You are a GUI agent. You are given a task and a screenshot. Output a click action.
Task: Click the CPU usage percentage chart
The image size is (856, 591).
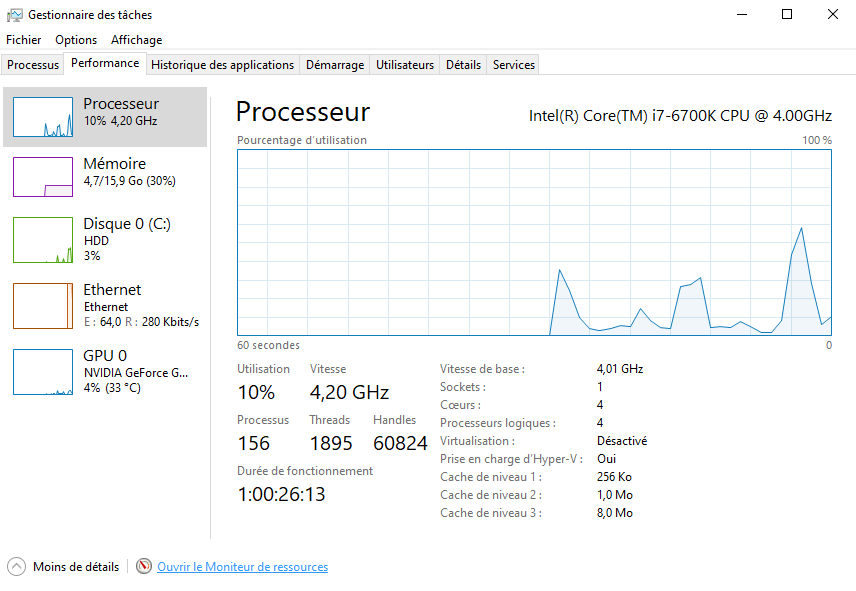[x=534, y=242]
